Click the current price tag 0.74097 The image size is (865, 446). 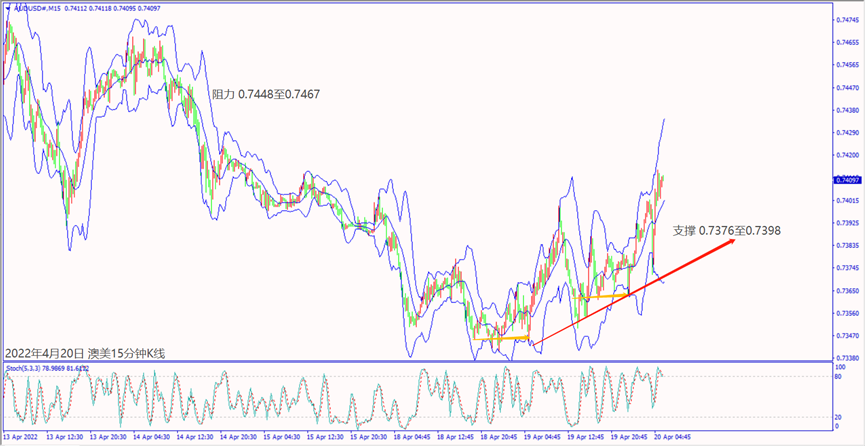tap(845, 180)
